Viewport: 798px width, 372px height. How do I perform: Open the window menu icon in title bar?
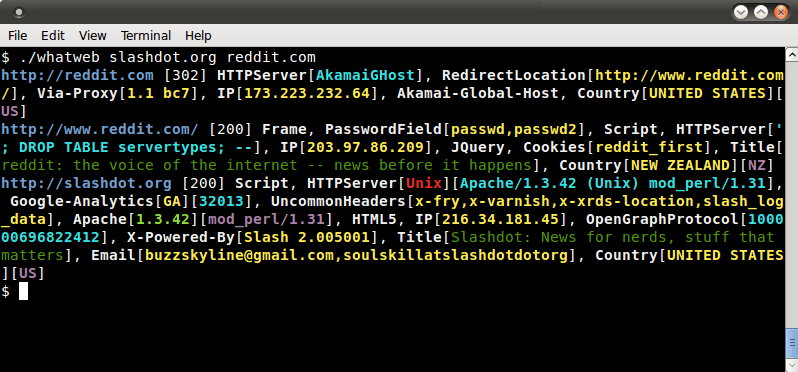[x=18, y=12]
